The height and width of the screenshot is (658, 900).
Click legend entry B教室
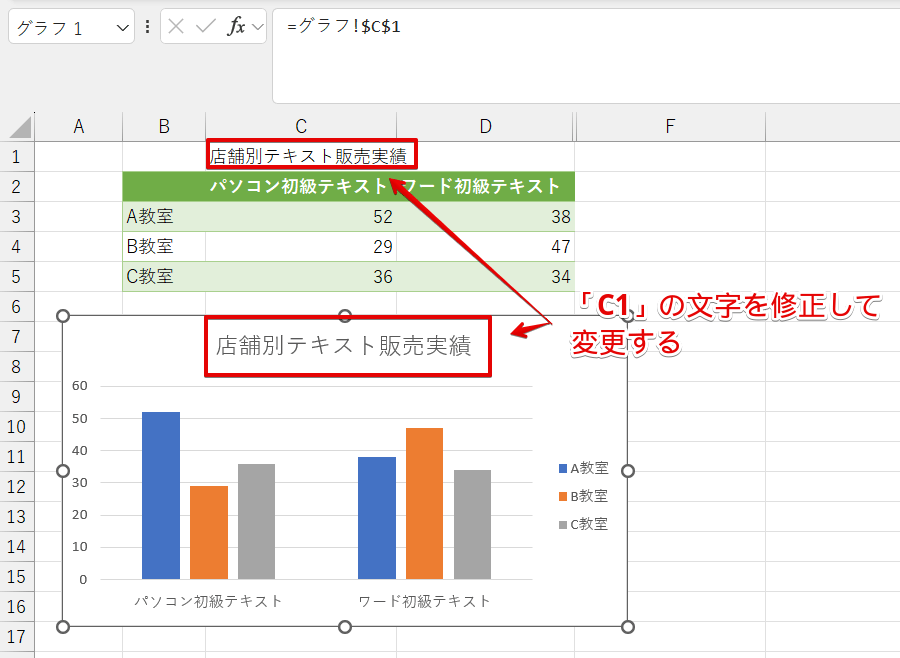(x=584, y=496)
